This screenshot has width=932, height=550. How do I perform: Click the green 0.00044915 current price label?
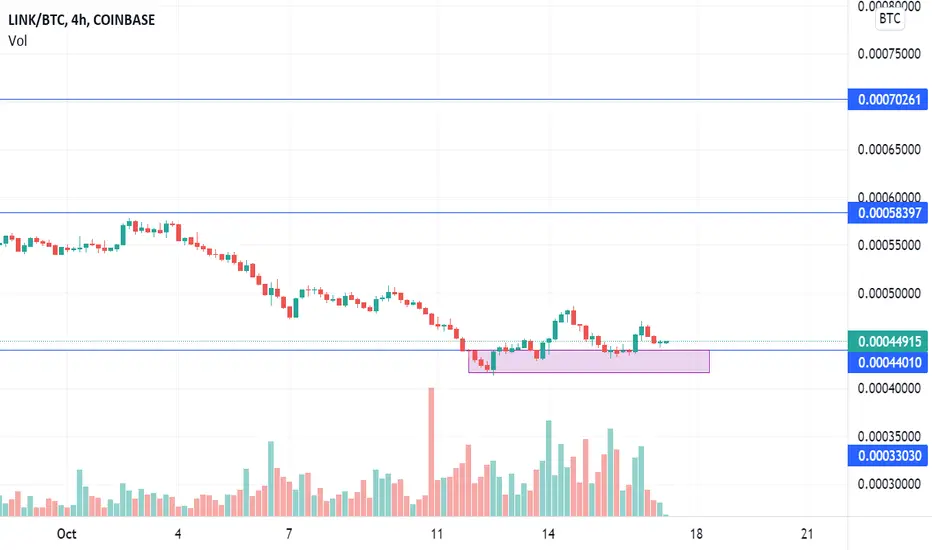tap(888, 341)
